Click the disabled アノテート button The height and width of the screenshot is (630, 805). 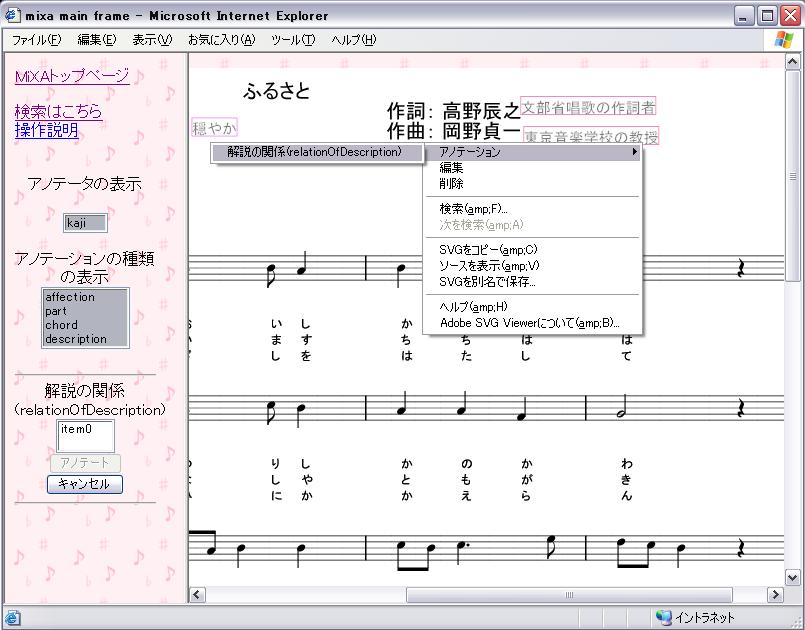pyautogui.click(x=85, y=463)
